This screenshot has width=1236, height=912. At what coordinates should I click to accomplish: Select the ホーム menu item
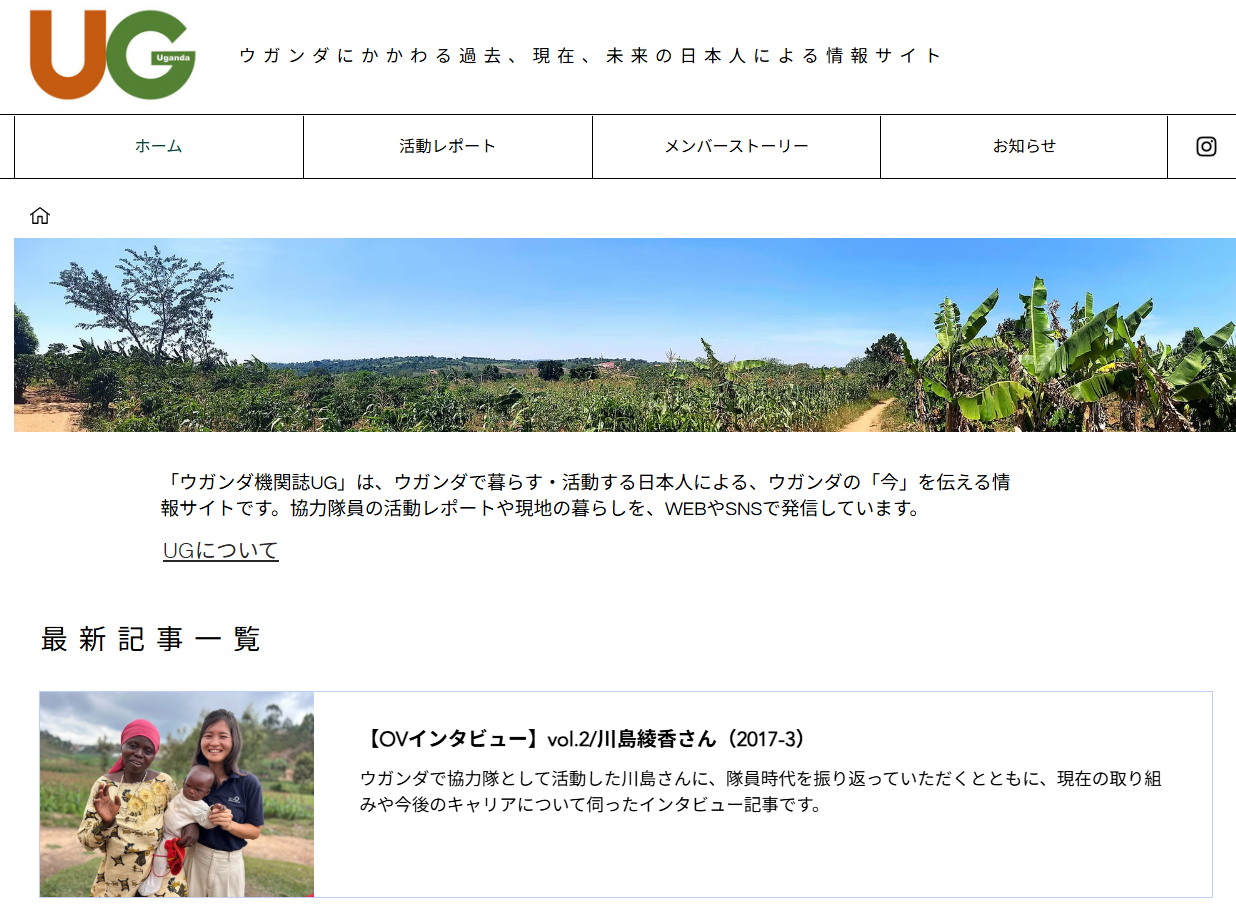coord(159,146)
